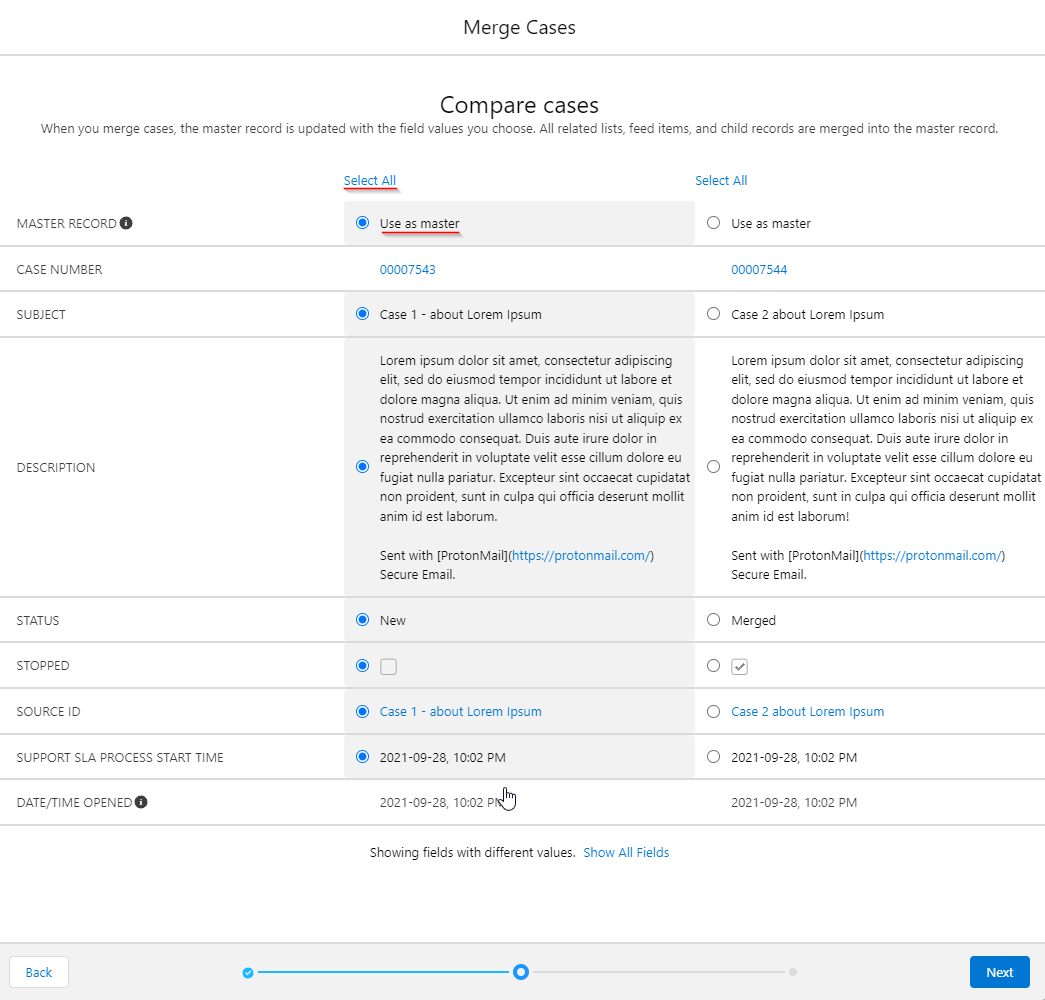
Task: Select status New radio button
Action: click(363, 620)
